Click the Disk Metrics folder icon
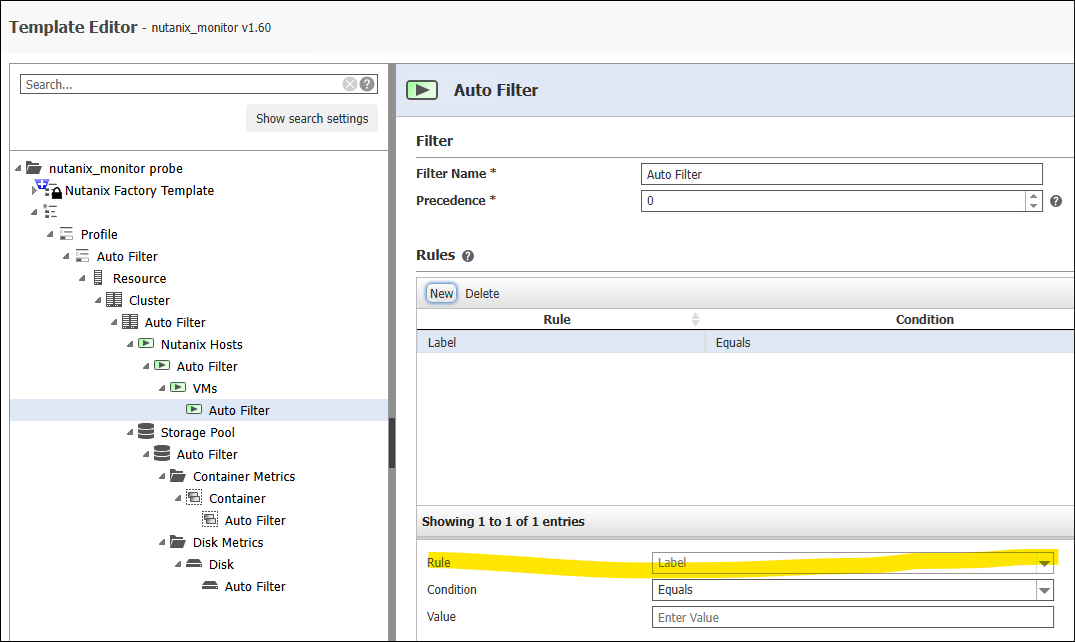This screenshot has width=1075, height=642. click(x=178, y=542)
